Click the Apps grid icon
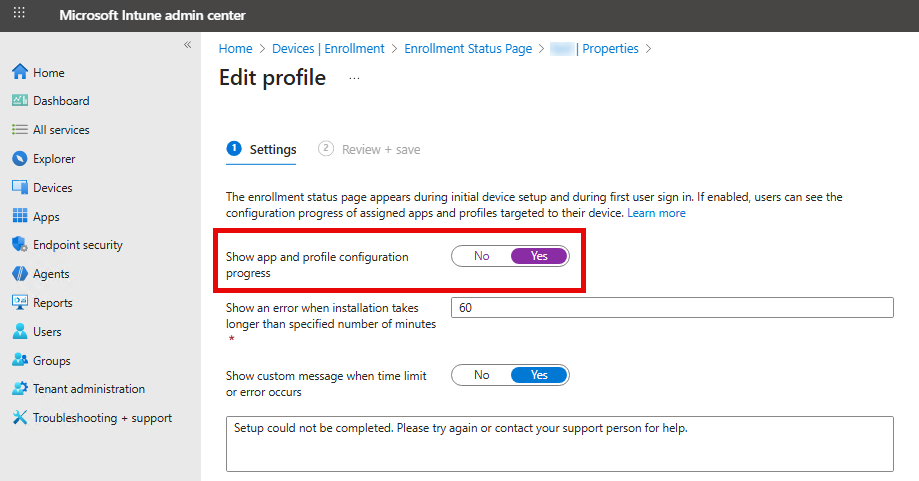 (x=20, y=216)
